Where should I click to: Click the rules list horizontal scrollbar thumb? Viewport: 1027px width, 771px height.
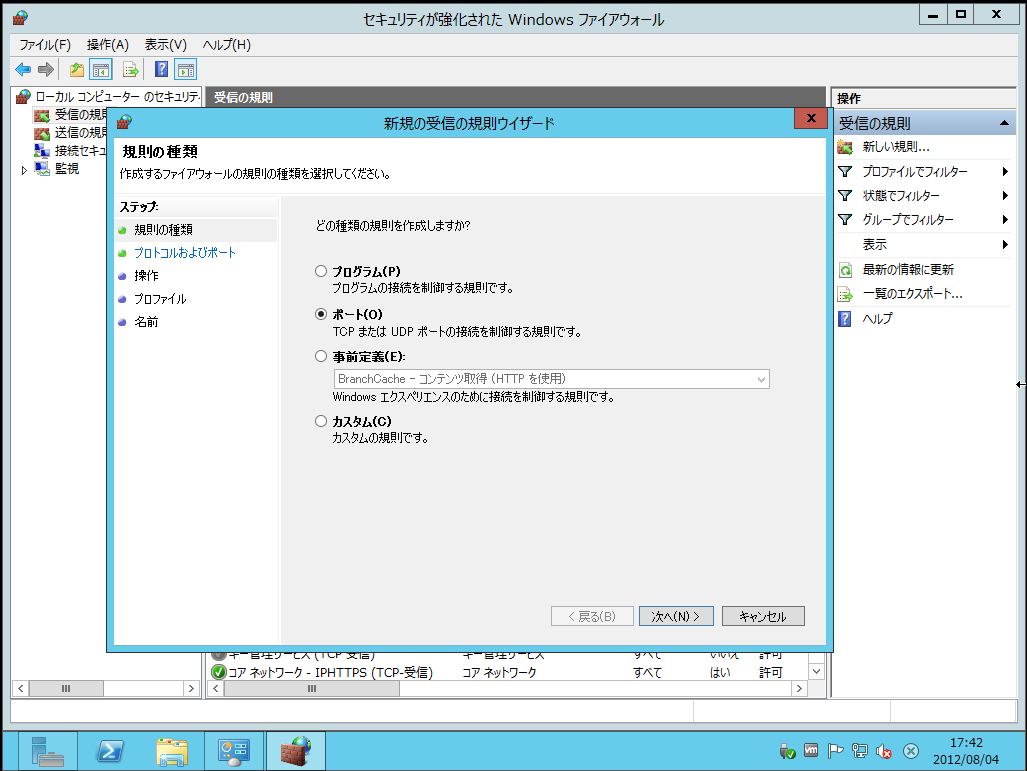[x=312, y=688]
